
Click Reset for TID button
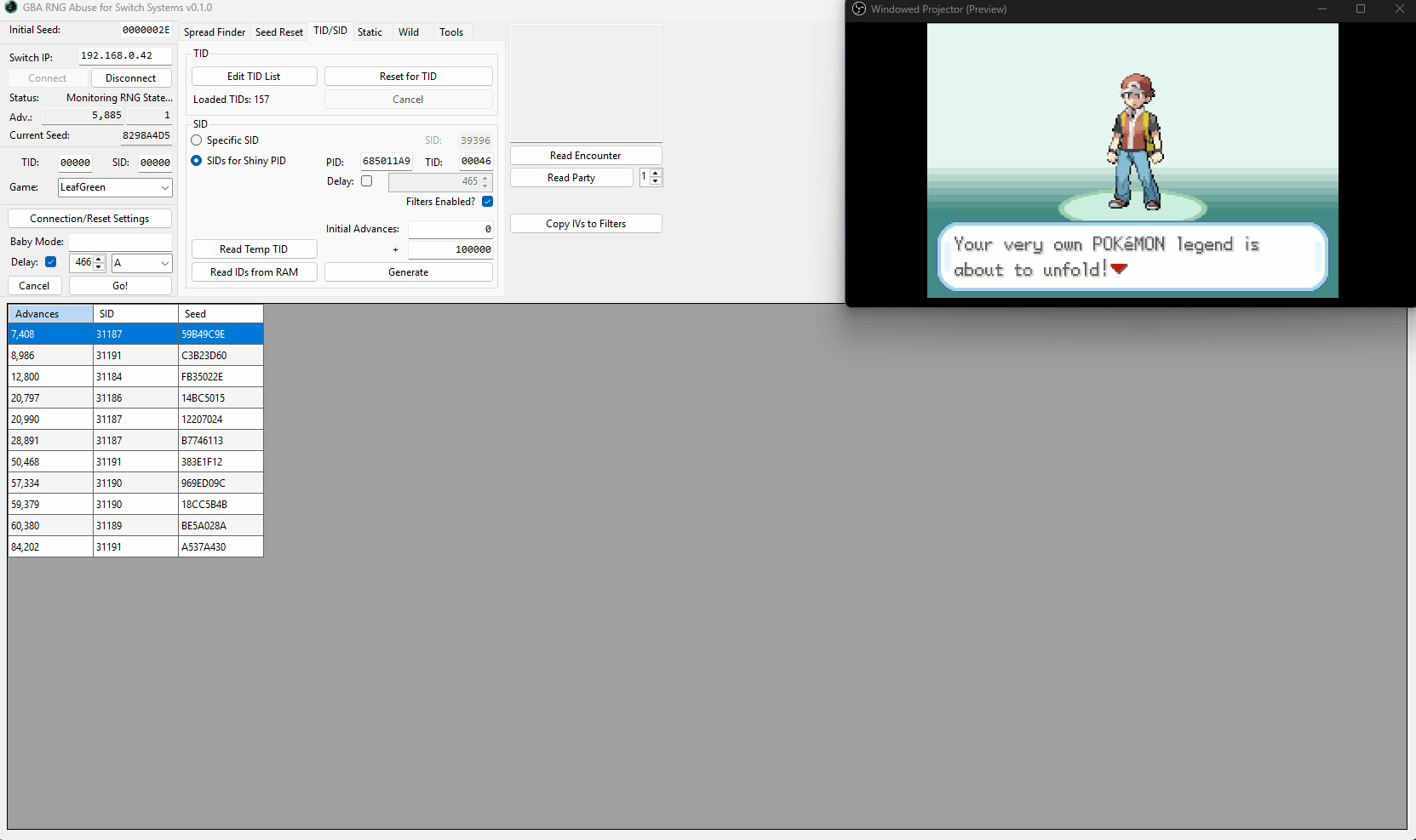(x=409, y=77)
